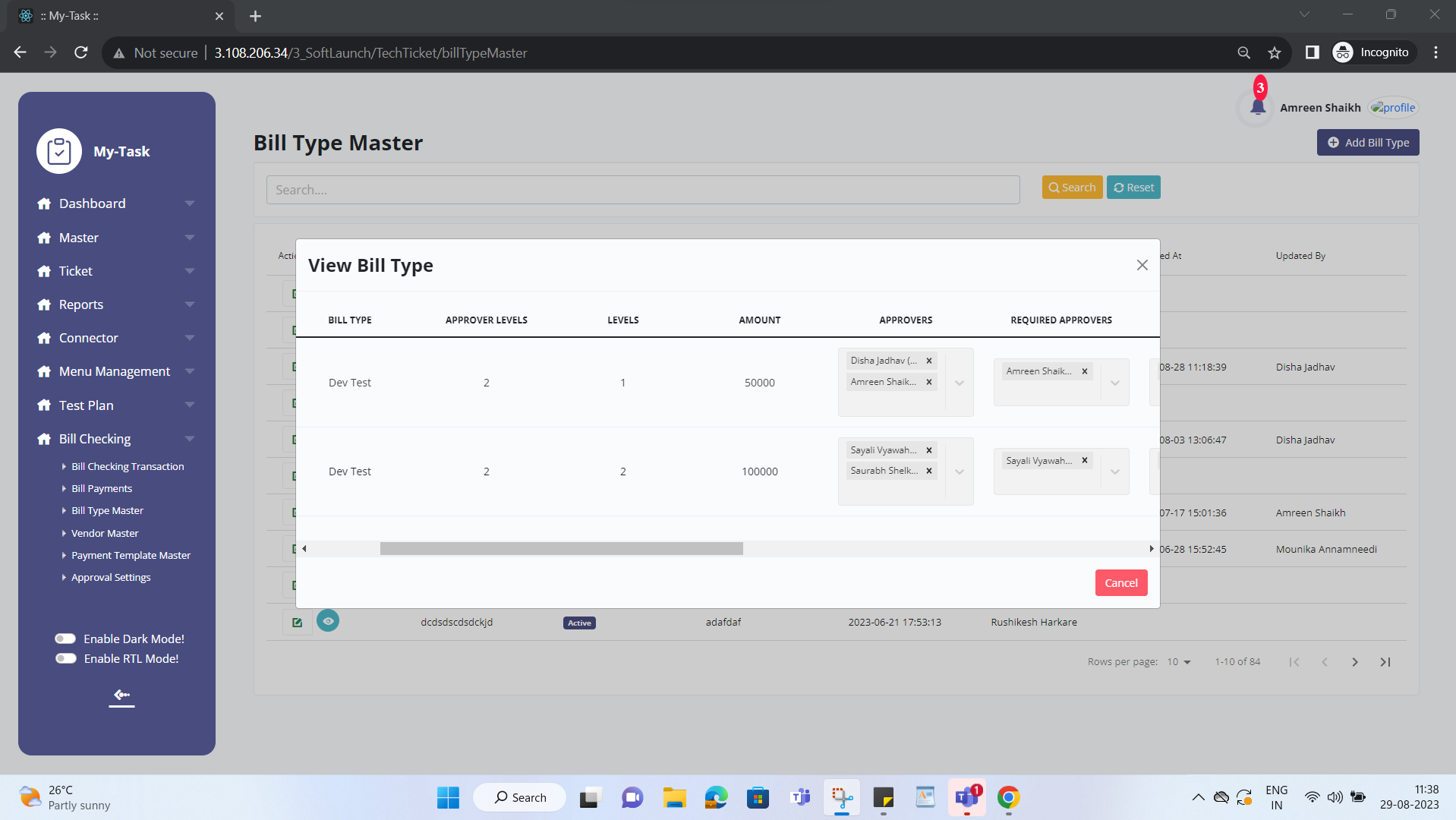Focus the Search input field
This screenshot has height=820, width=1456.
point(643,190)
